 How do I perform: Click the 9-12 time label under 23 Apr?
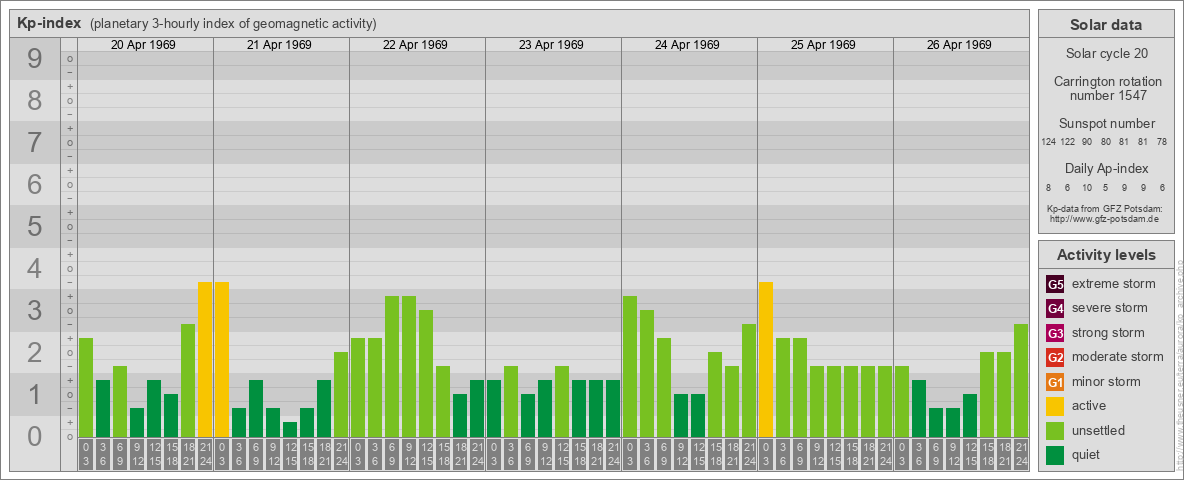click(x=545, y=454)
